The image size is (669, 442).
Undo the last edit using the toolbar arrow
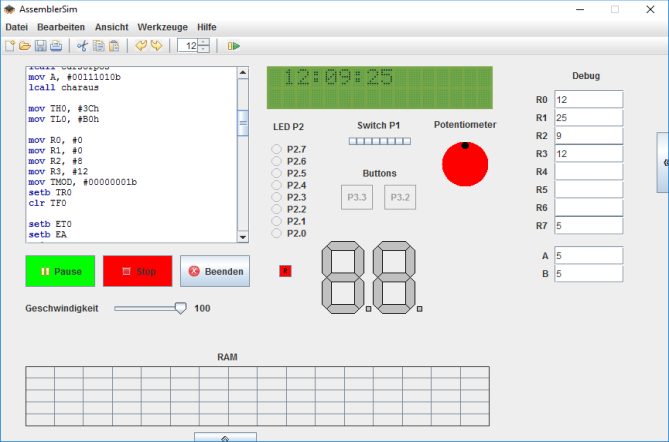[141, 46]
